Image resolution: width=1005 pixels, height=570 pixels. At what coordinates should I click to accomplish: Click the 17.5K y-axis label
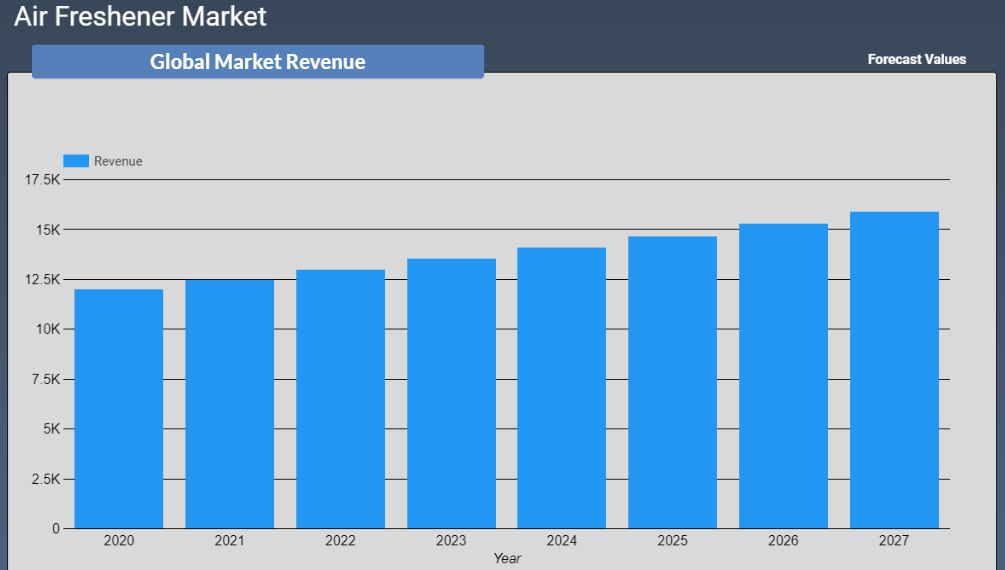click(42, 180)
